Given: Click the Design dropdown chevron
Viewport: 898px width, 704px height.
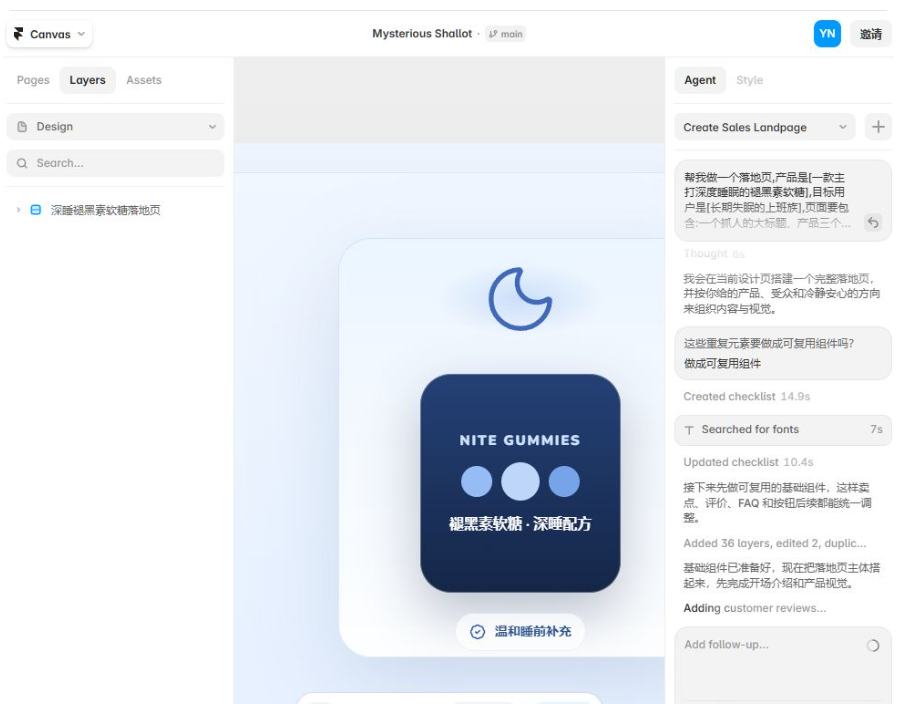Looking at the screenshot, I should (212, 127).
